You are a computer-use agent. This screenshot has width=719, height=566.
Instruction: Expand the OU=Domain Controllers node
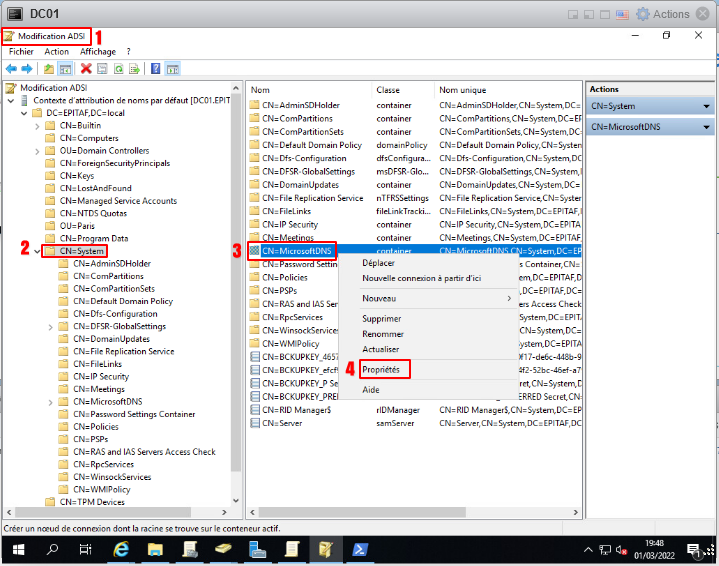tap(38, 151)
